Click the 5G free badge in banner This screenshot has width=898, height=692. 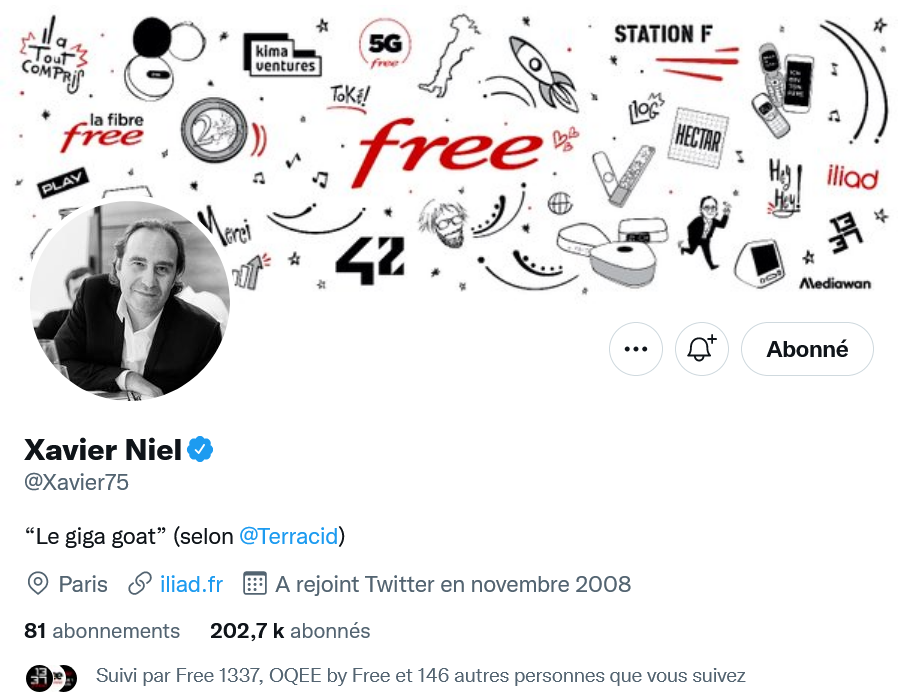tap(385, 46)
